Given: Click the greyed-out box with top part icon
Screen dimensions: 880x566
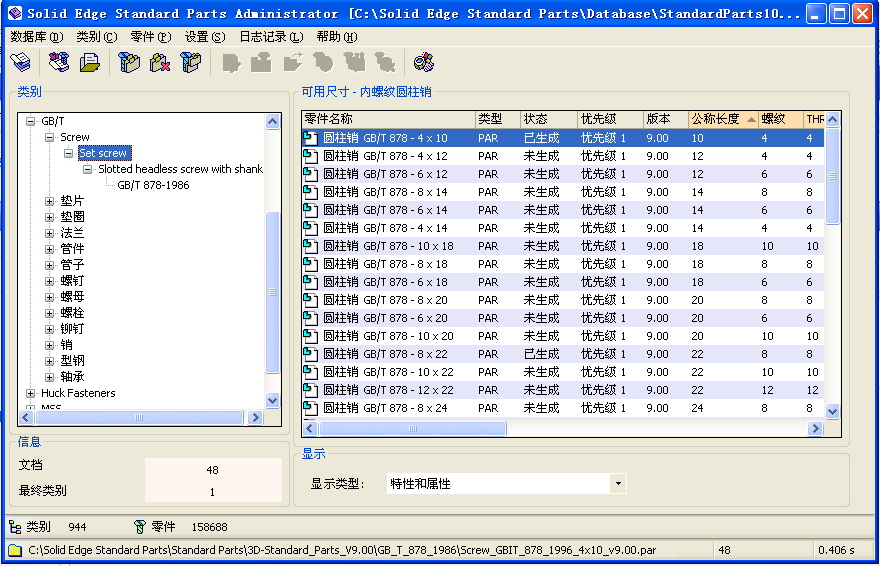Looking at the screenshot, I should tap(262, 62).
